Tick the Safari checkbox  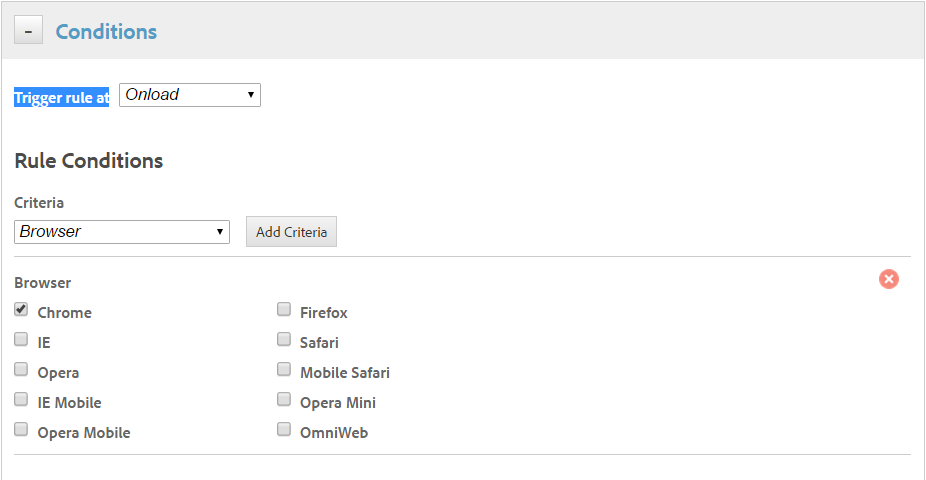click(284, 339)
